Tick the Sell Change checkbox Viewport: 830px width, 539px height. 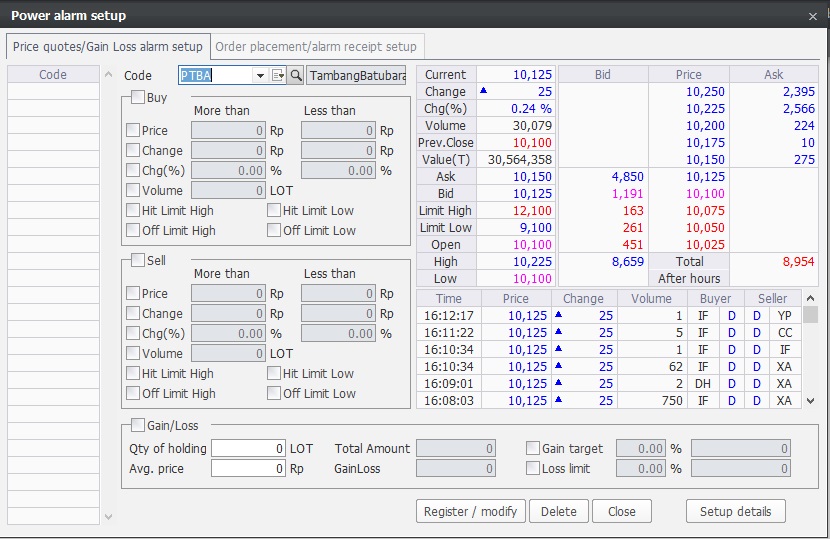pyautogui.click(x=133, y=313)
